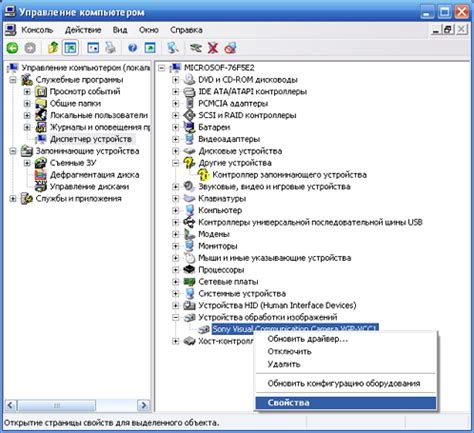474x433 pixels.
Task: Expand the Сетевые платы category
Action: tap(175, 282)
